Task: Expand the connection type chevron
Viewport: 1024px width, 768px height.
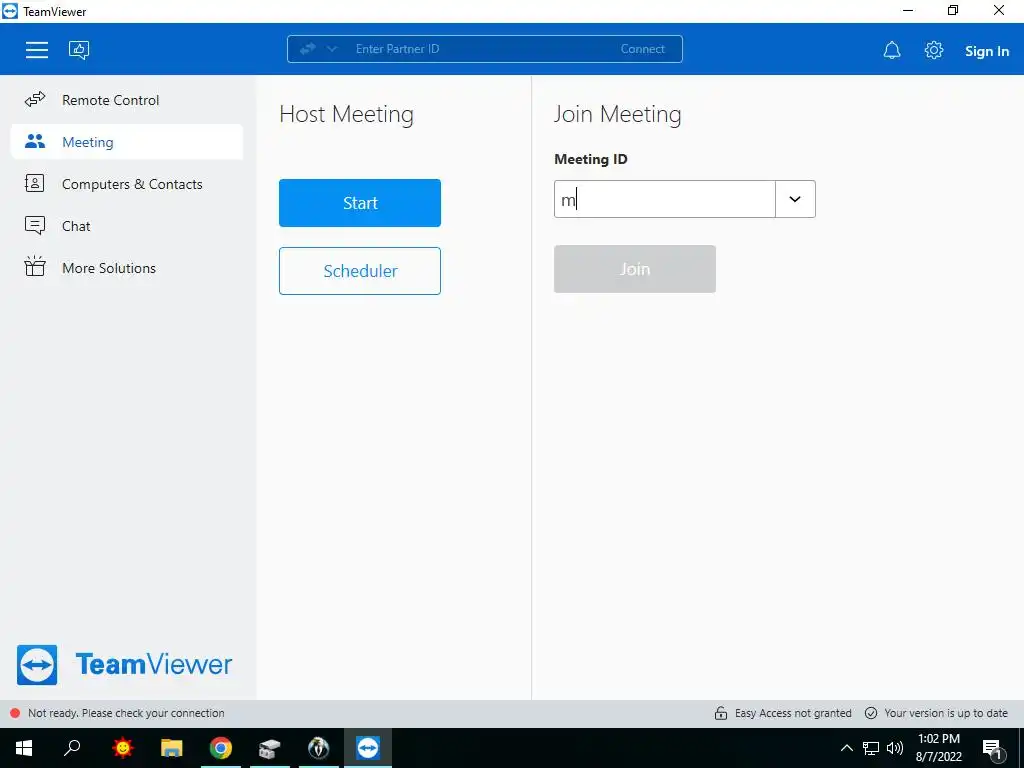Action: click(x=332, y=49)
